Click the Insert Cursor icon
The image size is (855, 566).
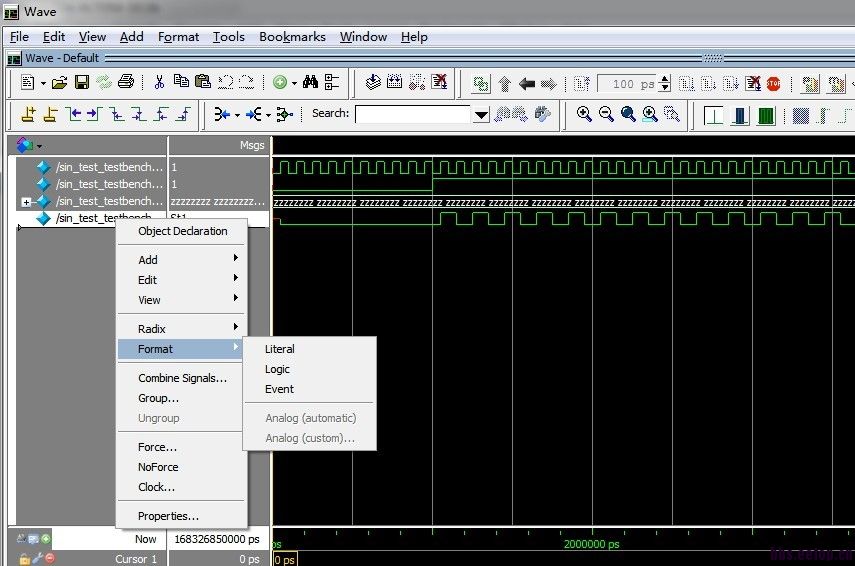[28, 114]
